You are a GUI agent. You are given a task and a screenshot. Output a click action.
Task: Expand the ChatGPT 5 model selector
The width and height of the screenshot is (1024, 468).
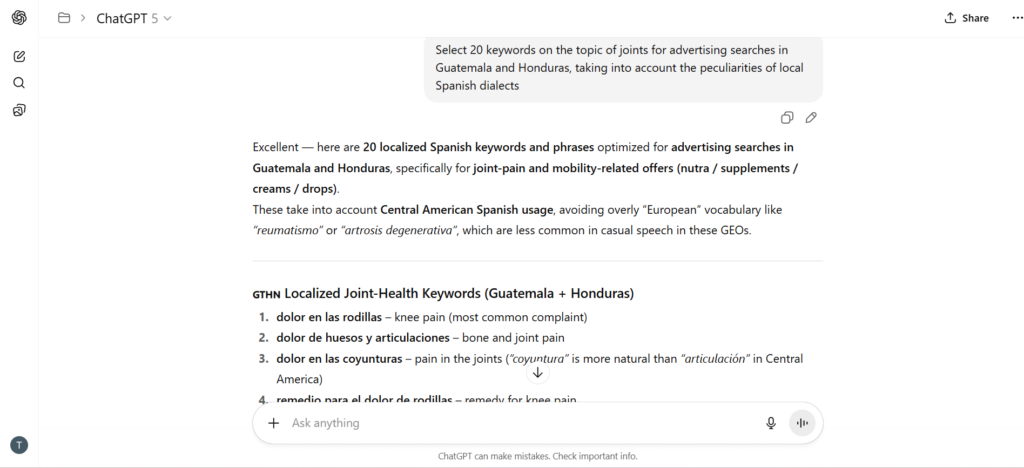tap(134, 18)
